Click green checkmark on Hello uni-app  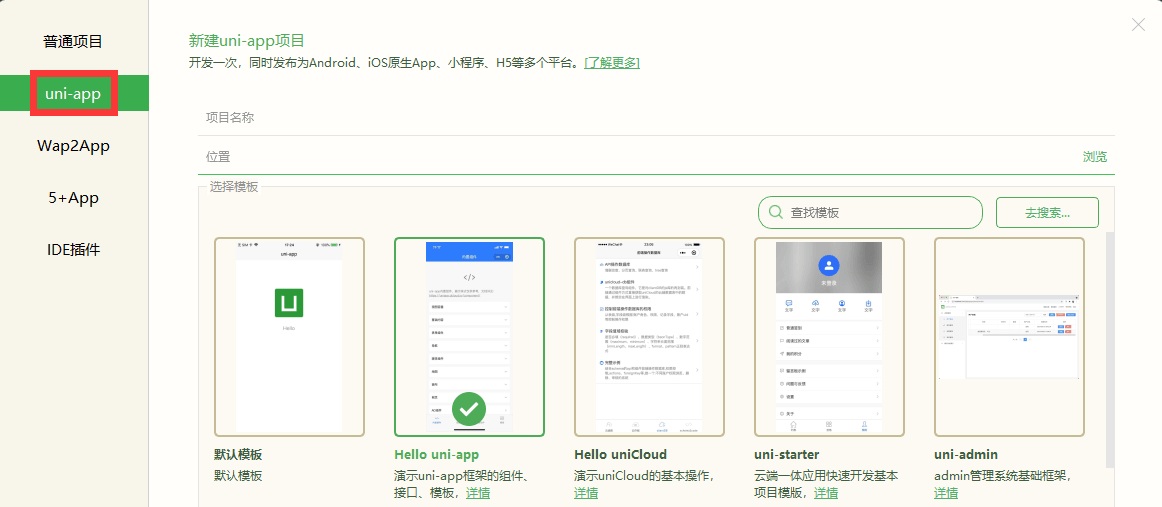click(x=469, y=408)
